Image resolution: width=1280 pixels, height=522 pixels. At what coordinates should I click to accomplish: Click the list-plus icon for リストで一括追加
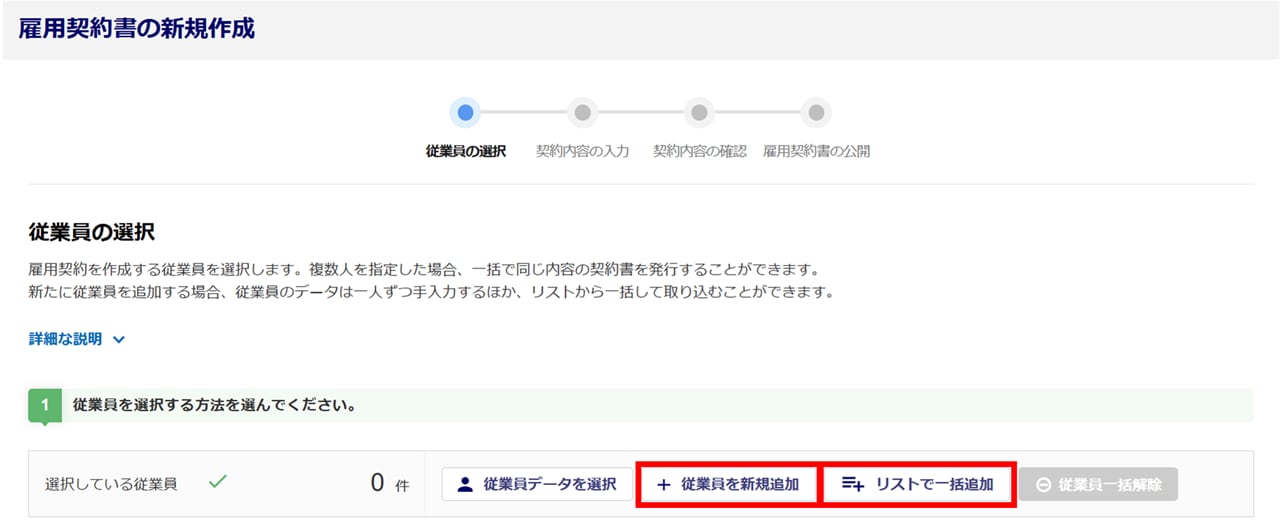[x=852, y=484]
